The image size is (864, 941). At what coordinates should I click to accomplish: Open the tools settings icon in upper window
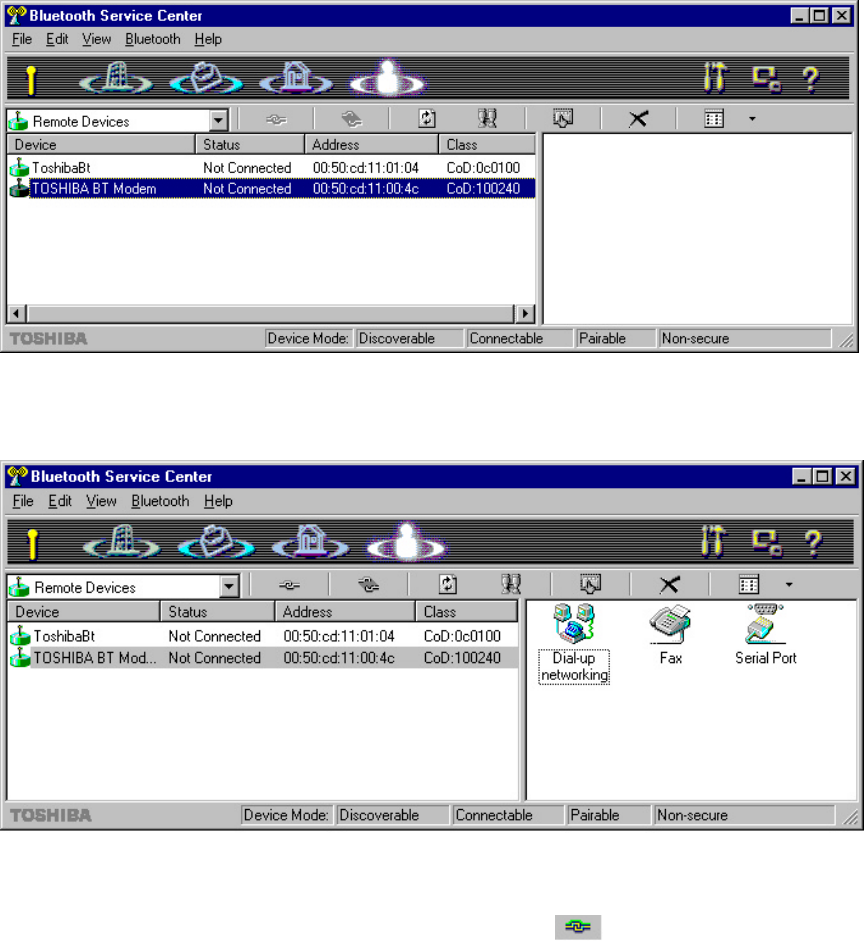click(715, 78)
